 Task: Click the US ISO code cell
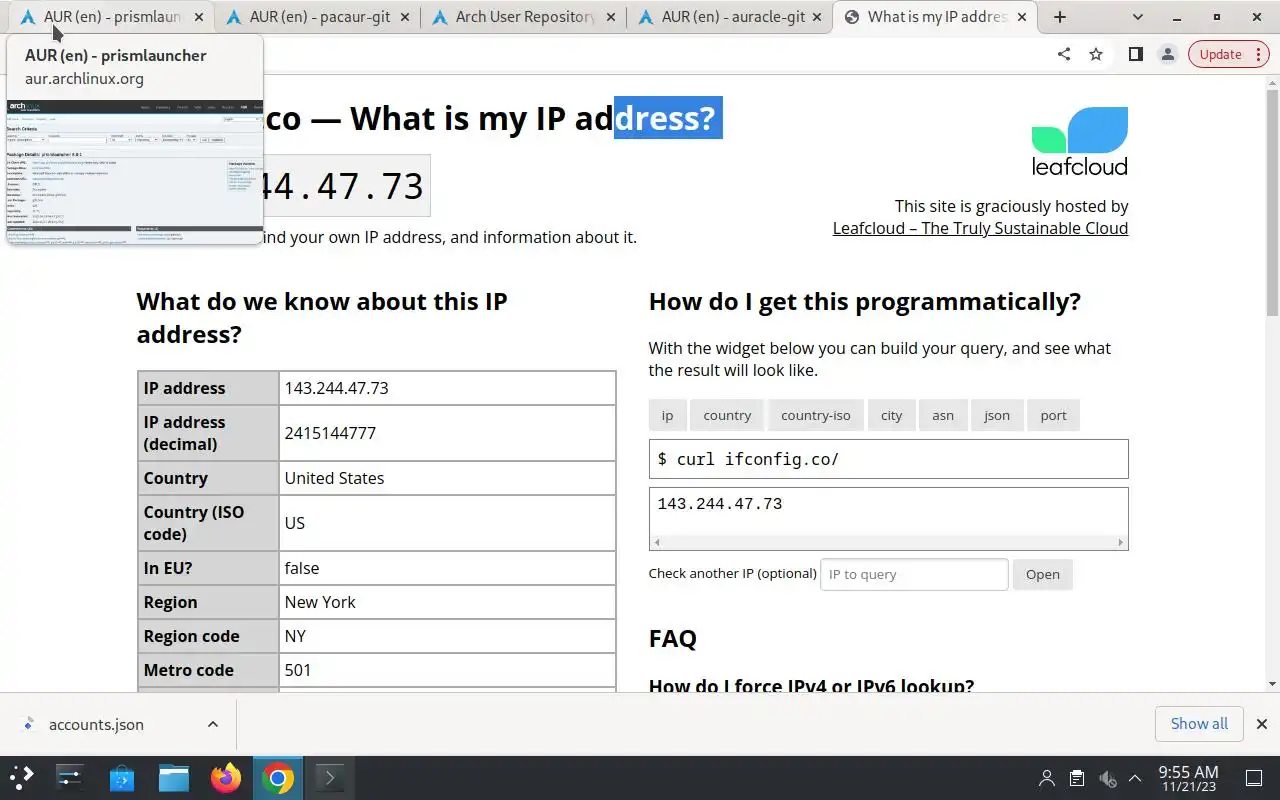pyautogui.click(x=447, y=523)
